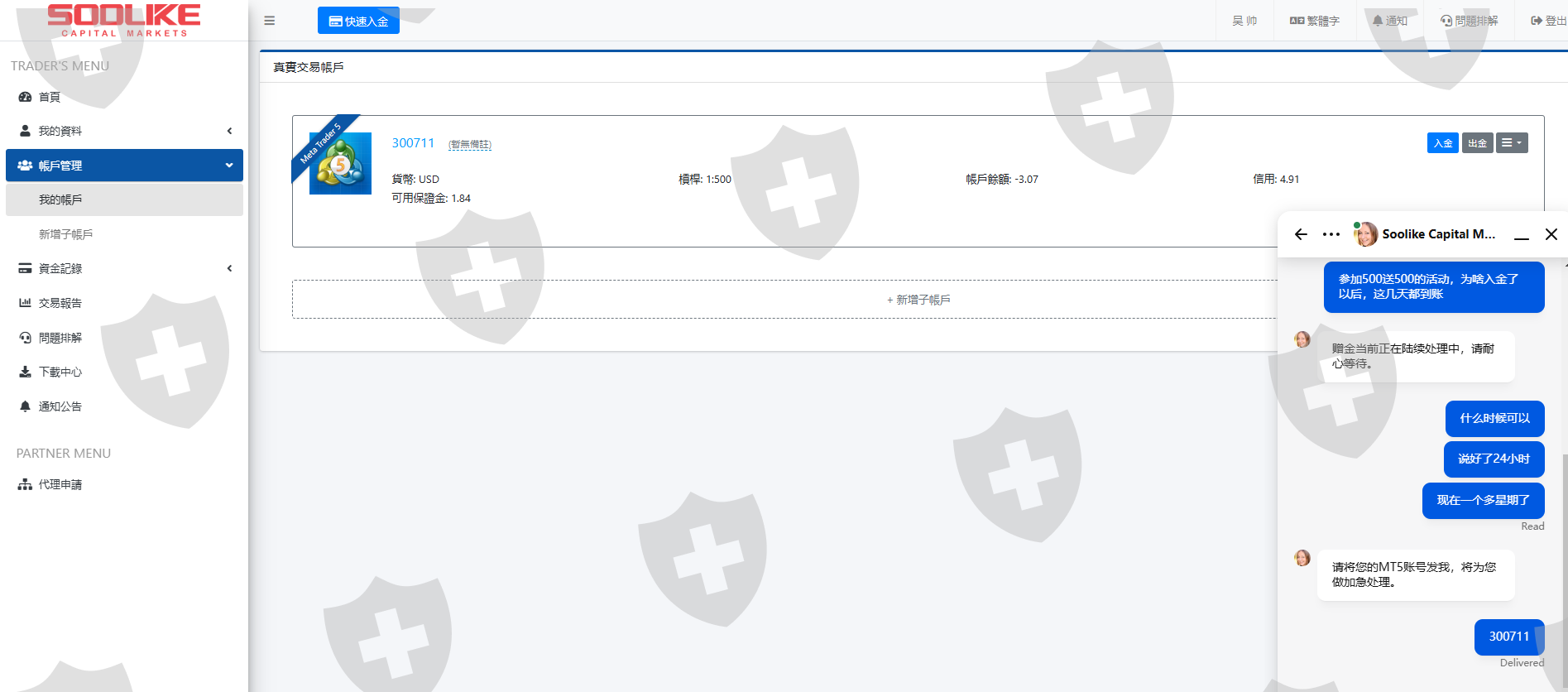The height and width of the screenshot is (692, 1568).
Task: Click the 真實交易帳戶 panel heading
Action: pyautogui.click(x=309, y=67)
